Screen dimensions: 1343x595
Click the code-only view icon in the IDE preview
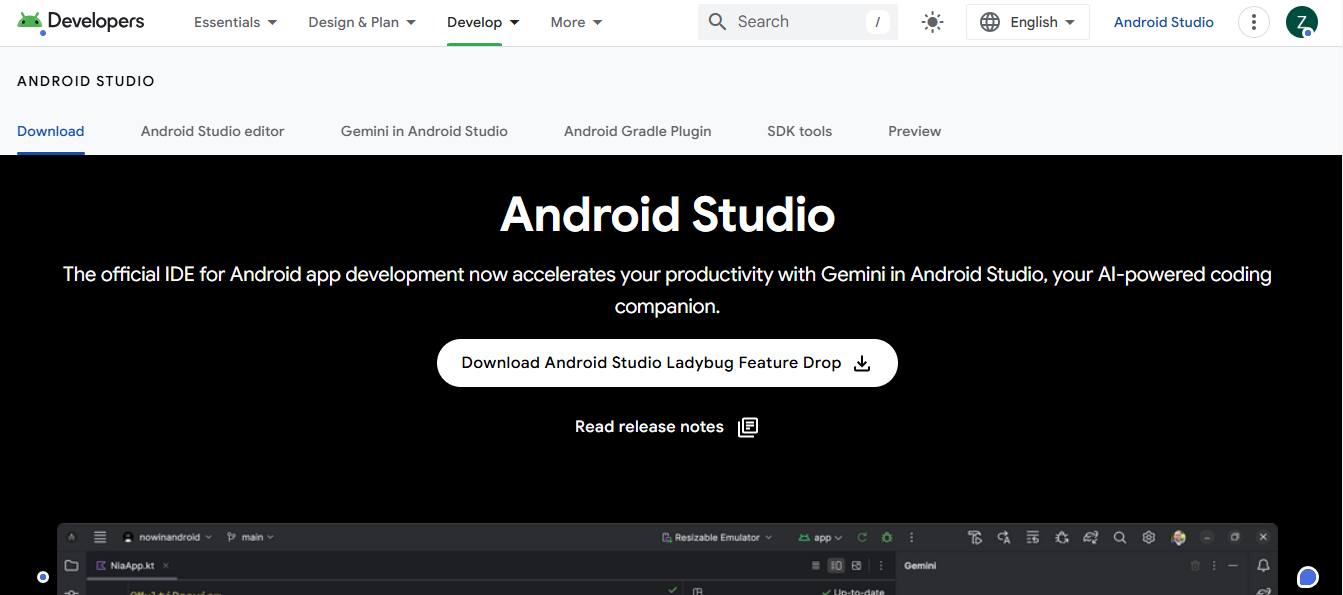coord(816,566)
